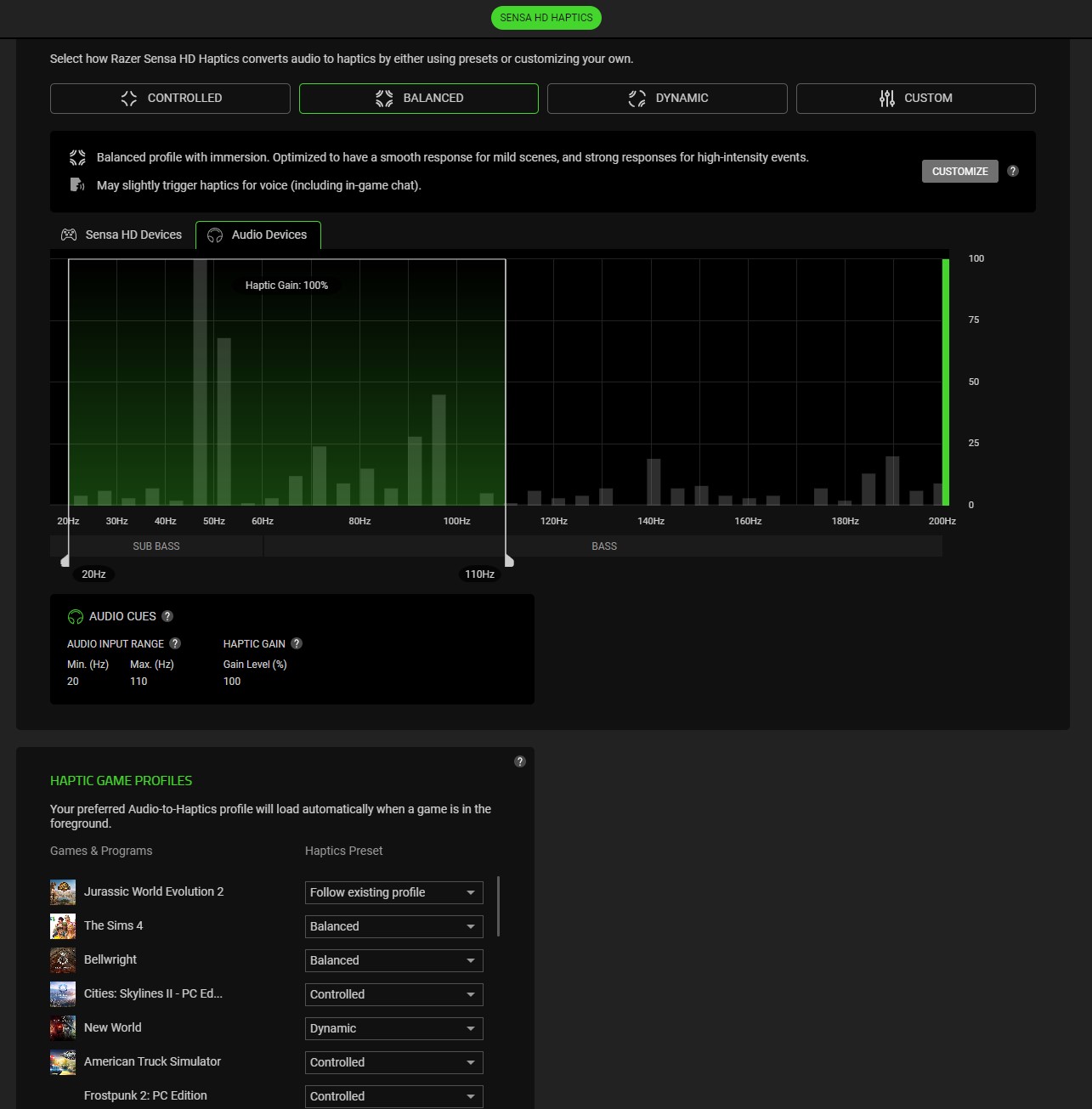1092x1109 pixels.
Task: Open the SENSA HD HAPTICS tab
Action: tap(546, 18)
